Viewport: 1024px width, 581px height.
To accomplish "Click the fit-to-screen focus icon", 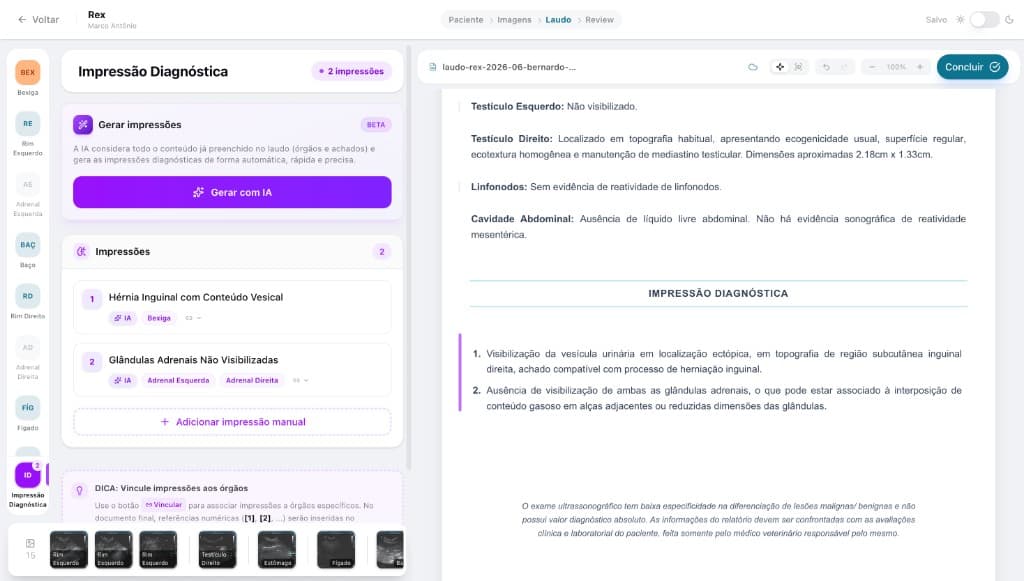I will pyautogui.click(x=798, y=67).
